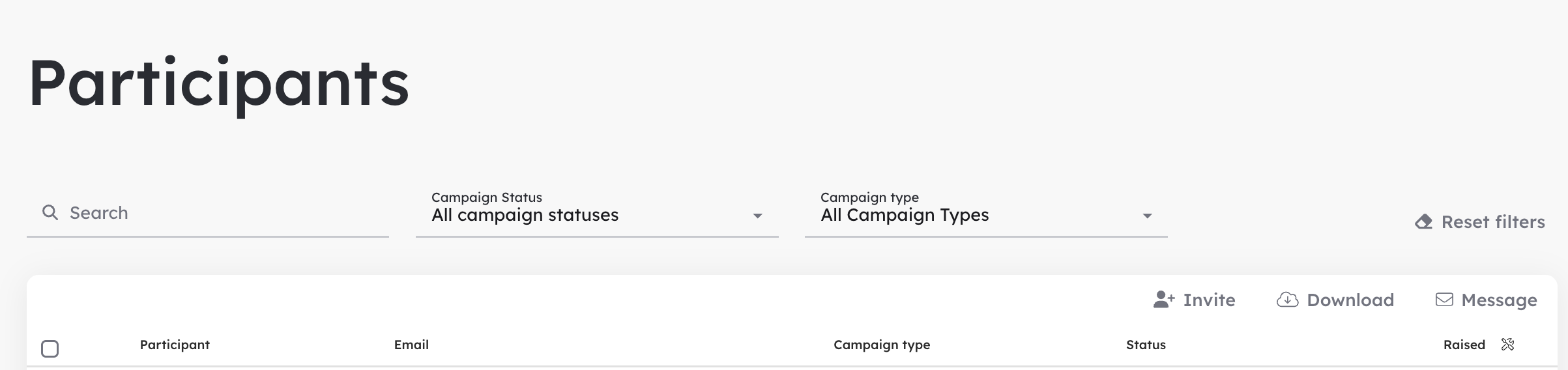Click the eraser icon beside Reset filters
Screen dimensions: 1568x370
coord(1424,222)
